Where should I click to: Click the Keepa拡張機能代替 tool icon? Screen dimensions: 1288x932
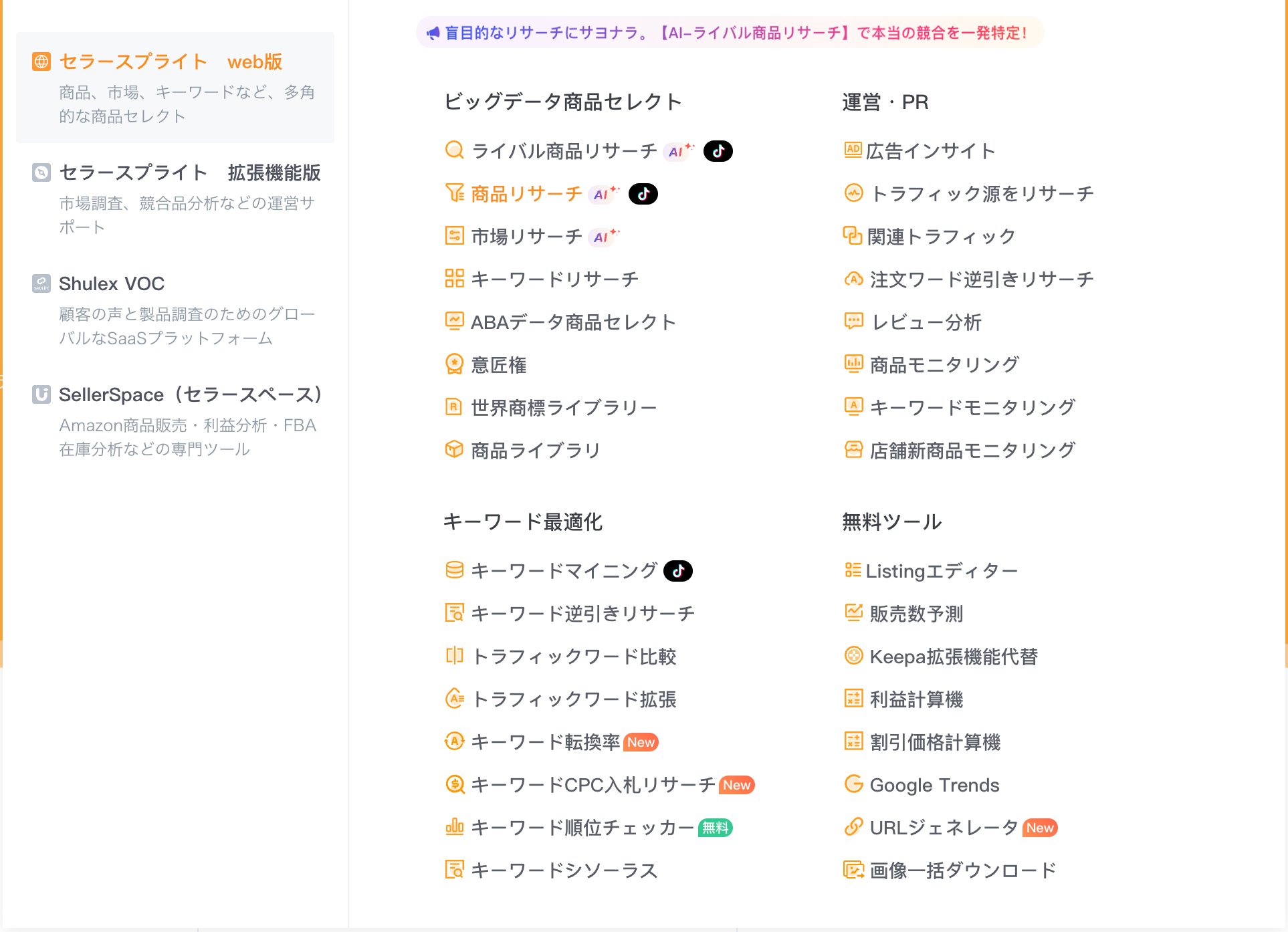coord(853,657)
